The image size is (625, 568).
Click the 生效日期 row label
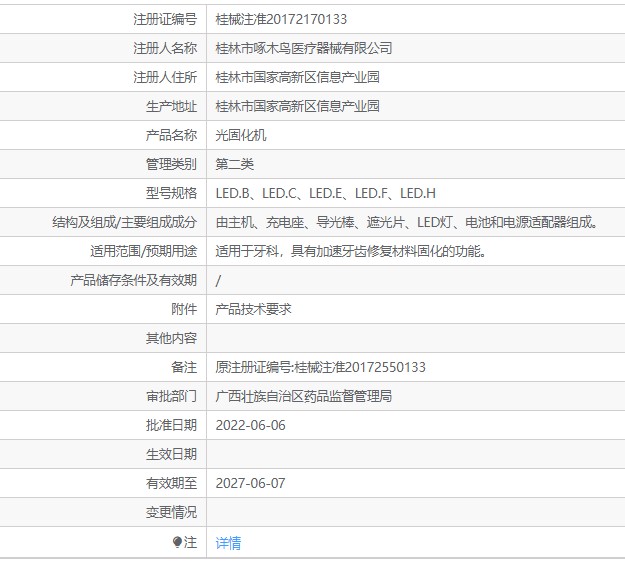[x=171, y=454]
